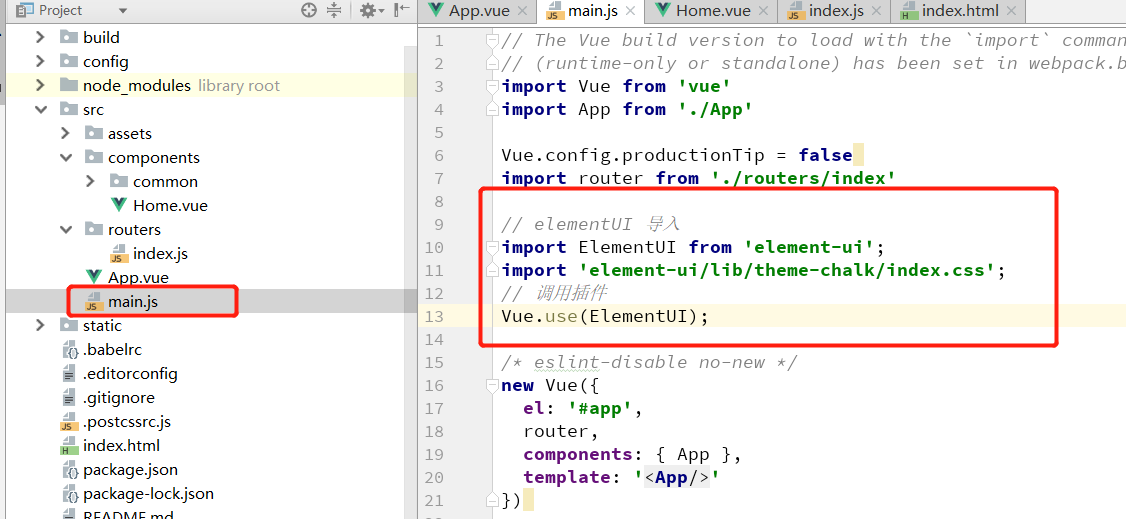Click the components folder icon
The height and width of the screenshot is (519, 1126).
click(x=94, y=157)
